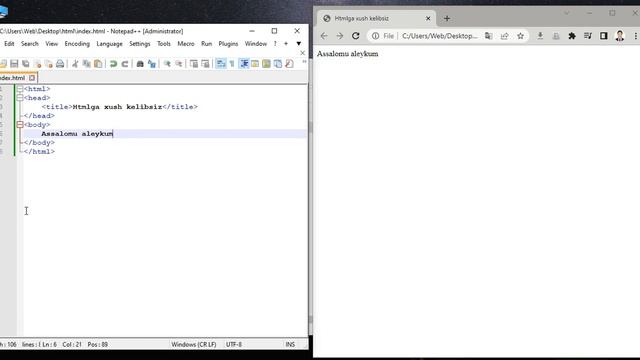
Task: Click the Translate page icon in Chrome
Action: click(489, 36)
